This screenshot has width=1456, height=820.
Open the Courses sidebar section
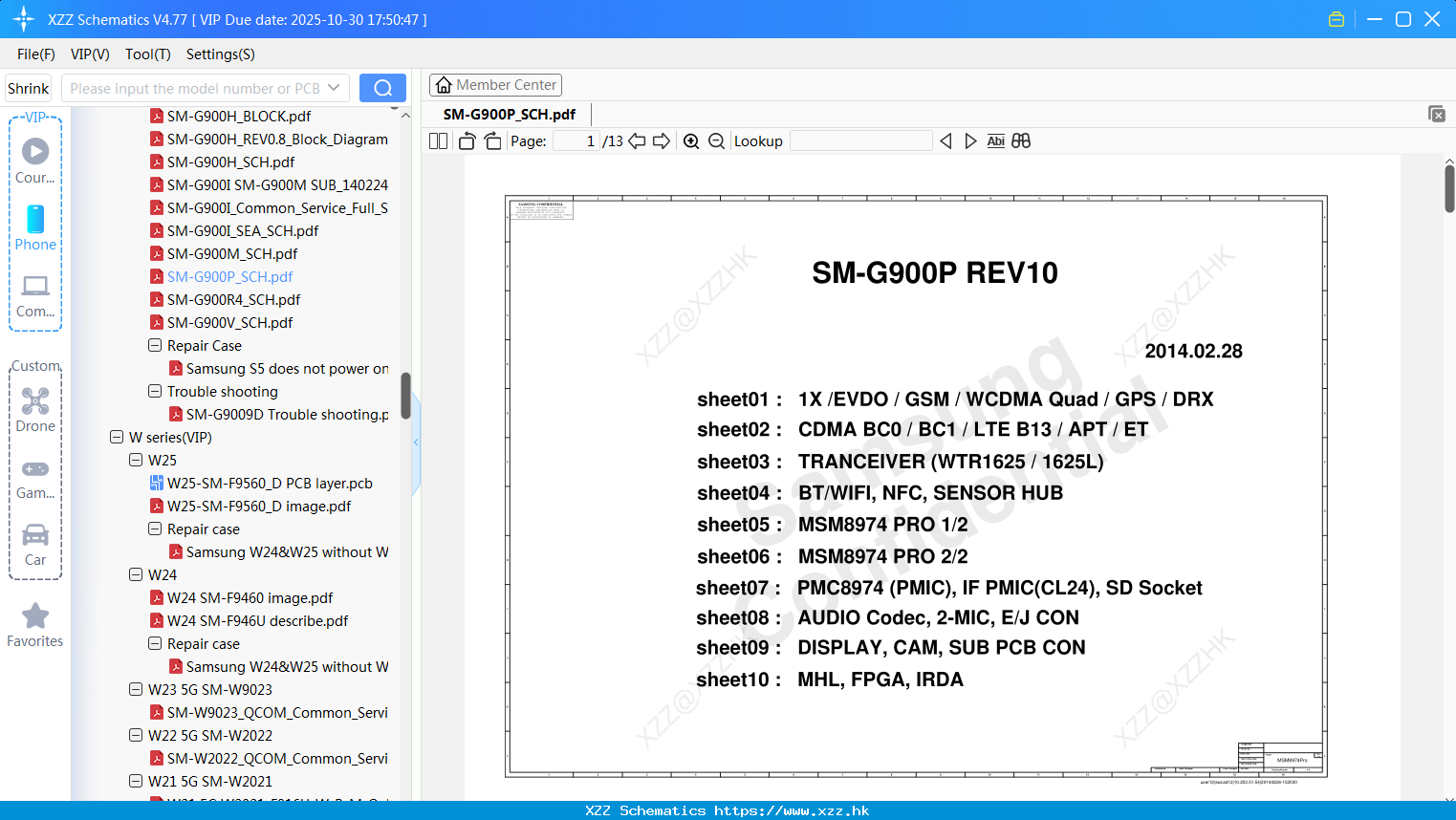pyautogui.click(x=35, y=161)
